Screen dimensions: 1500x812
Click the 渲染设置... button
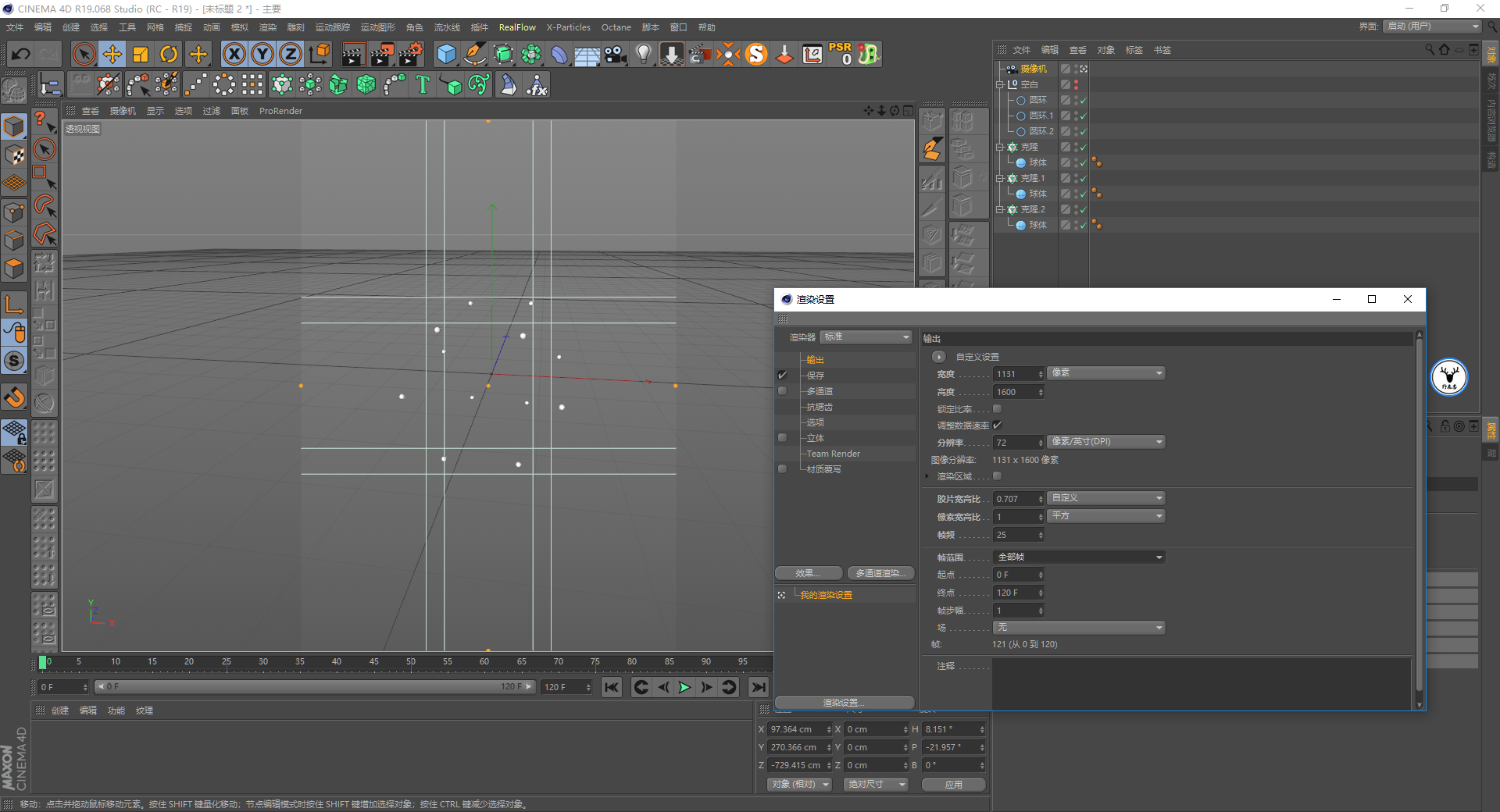click(845, 703)
